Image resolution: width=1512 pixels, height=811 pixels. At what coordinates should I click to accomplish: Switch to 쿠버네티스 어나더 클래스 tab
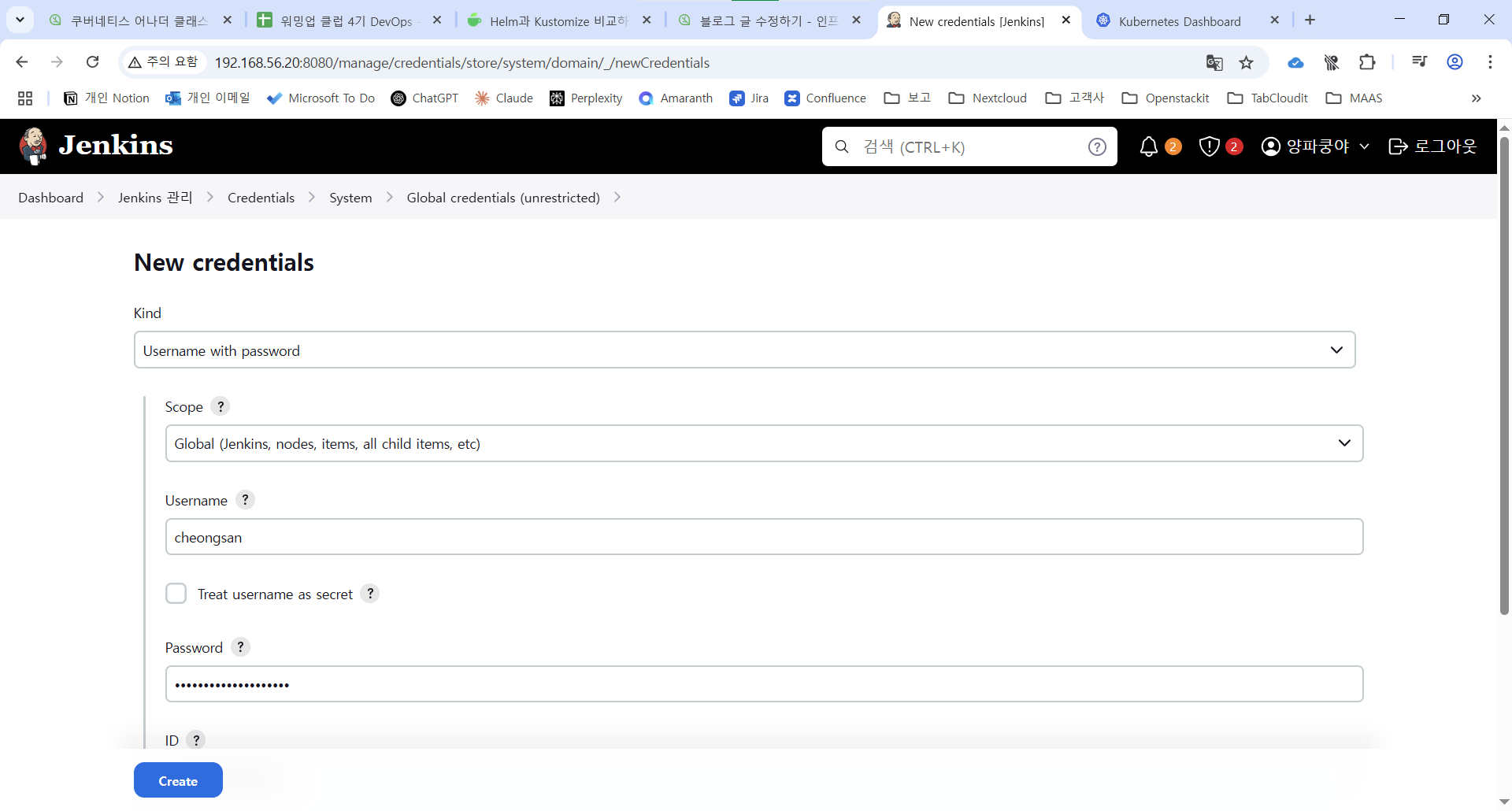point(139,21)
